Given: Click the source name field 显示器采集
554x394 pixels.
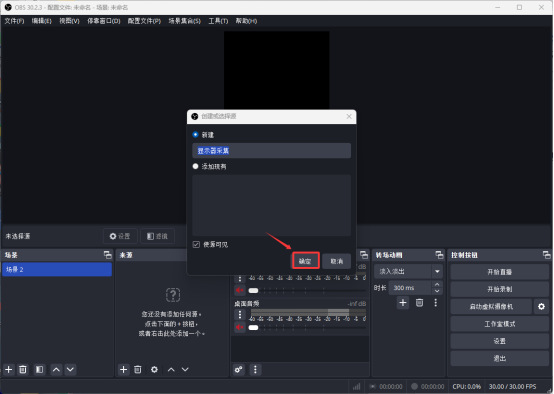Looking at the screenshot, I should coord(271,151).
